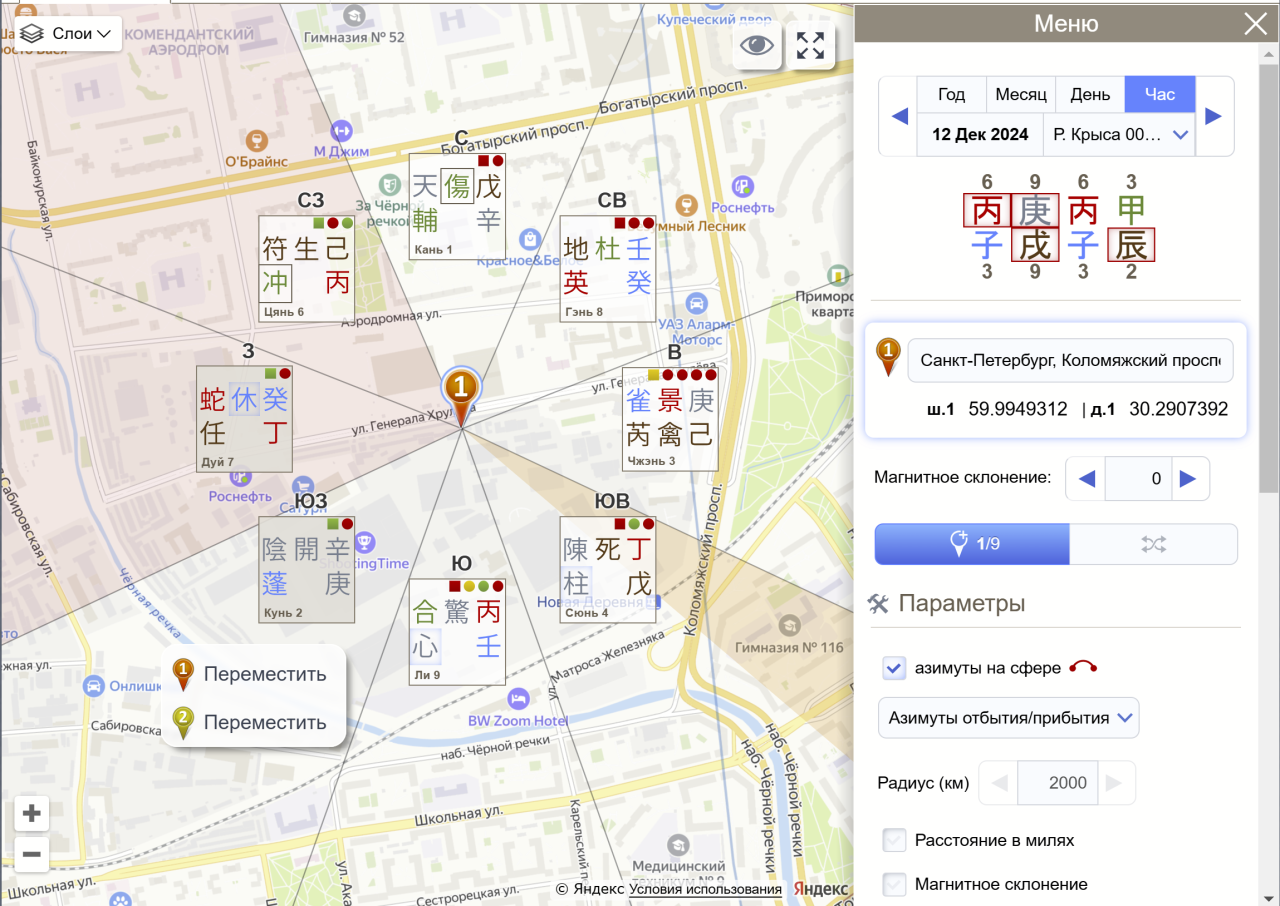The width and height of the screenshot is (1280, 906).
Task: Switch to the Месяц tab
Action: pos(1021,94)
